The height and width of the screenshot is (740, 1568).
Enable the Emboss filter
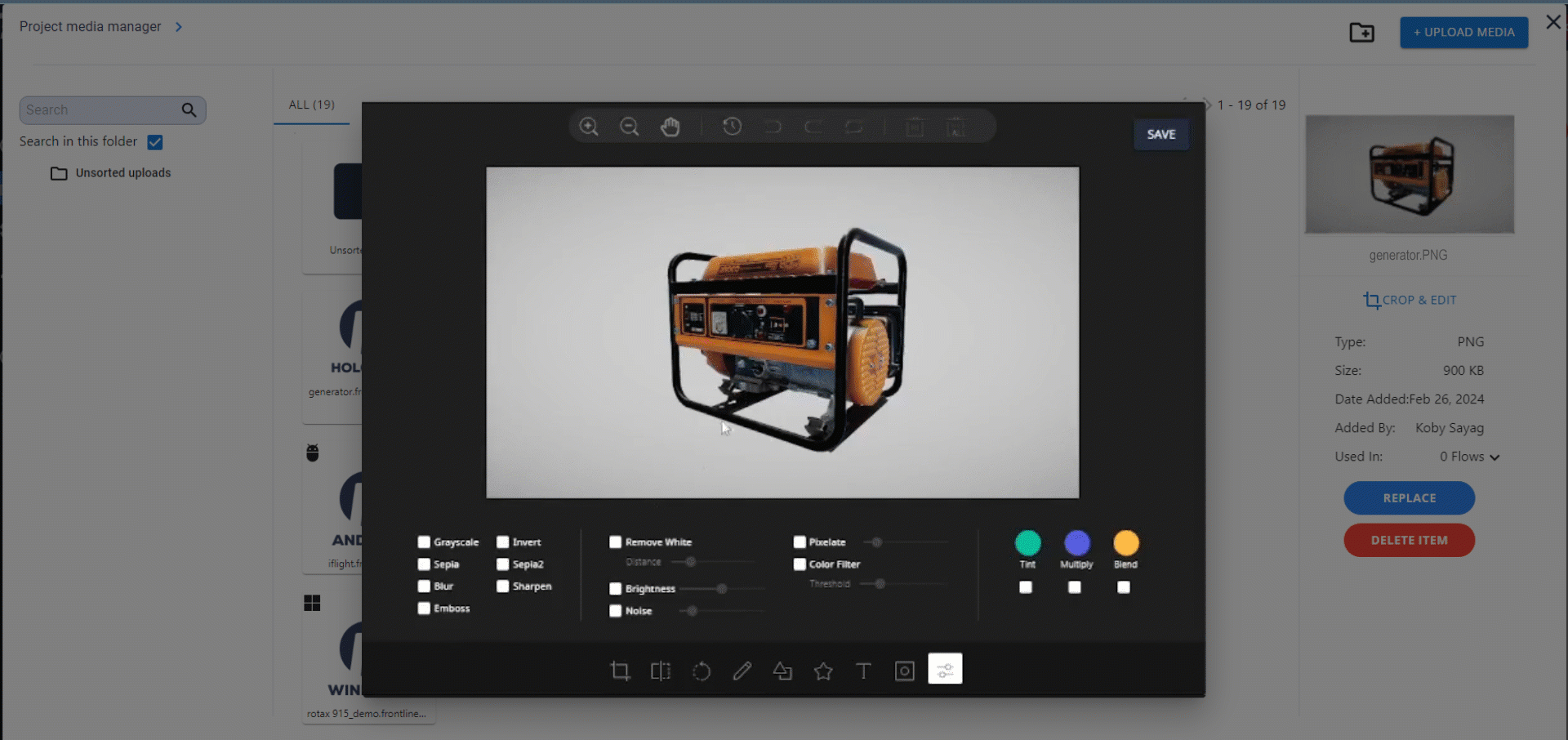coord(424,608)
